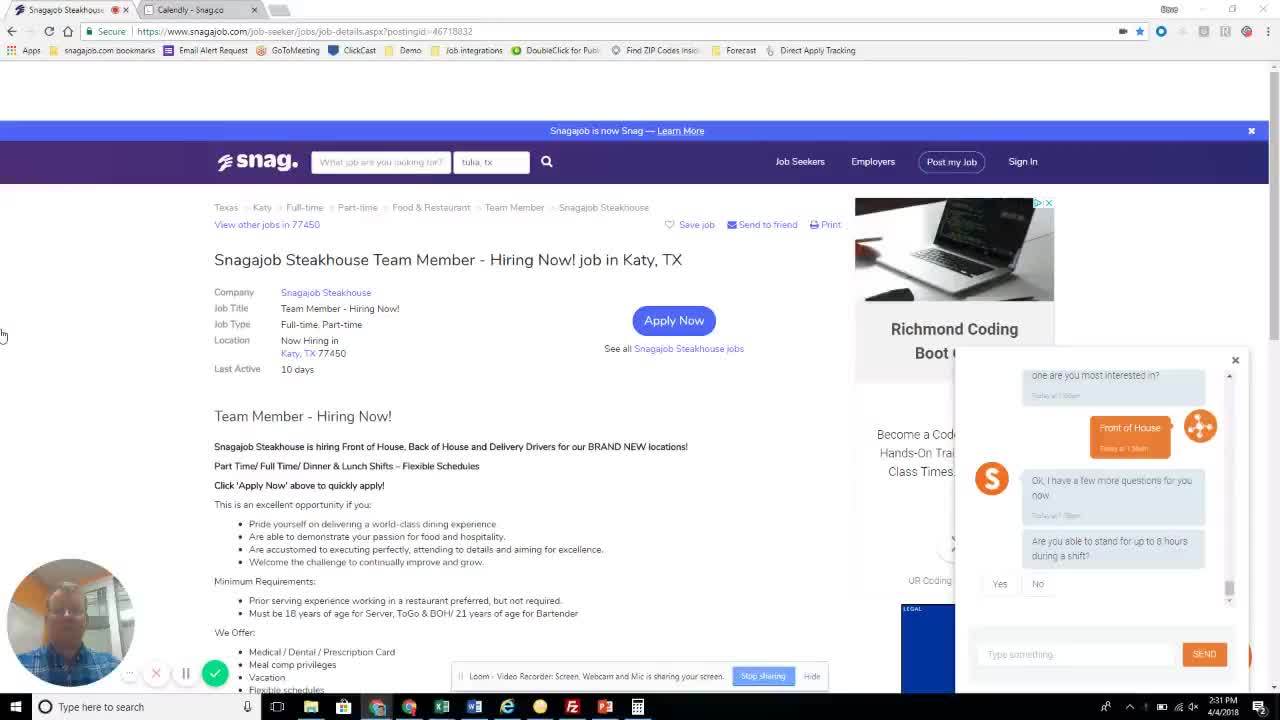Viewport: 1280px width, 720px height.
Task: Answer No to standing question
Action: pyautogui.click(x=1038, y=584)
